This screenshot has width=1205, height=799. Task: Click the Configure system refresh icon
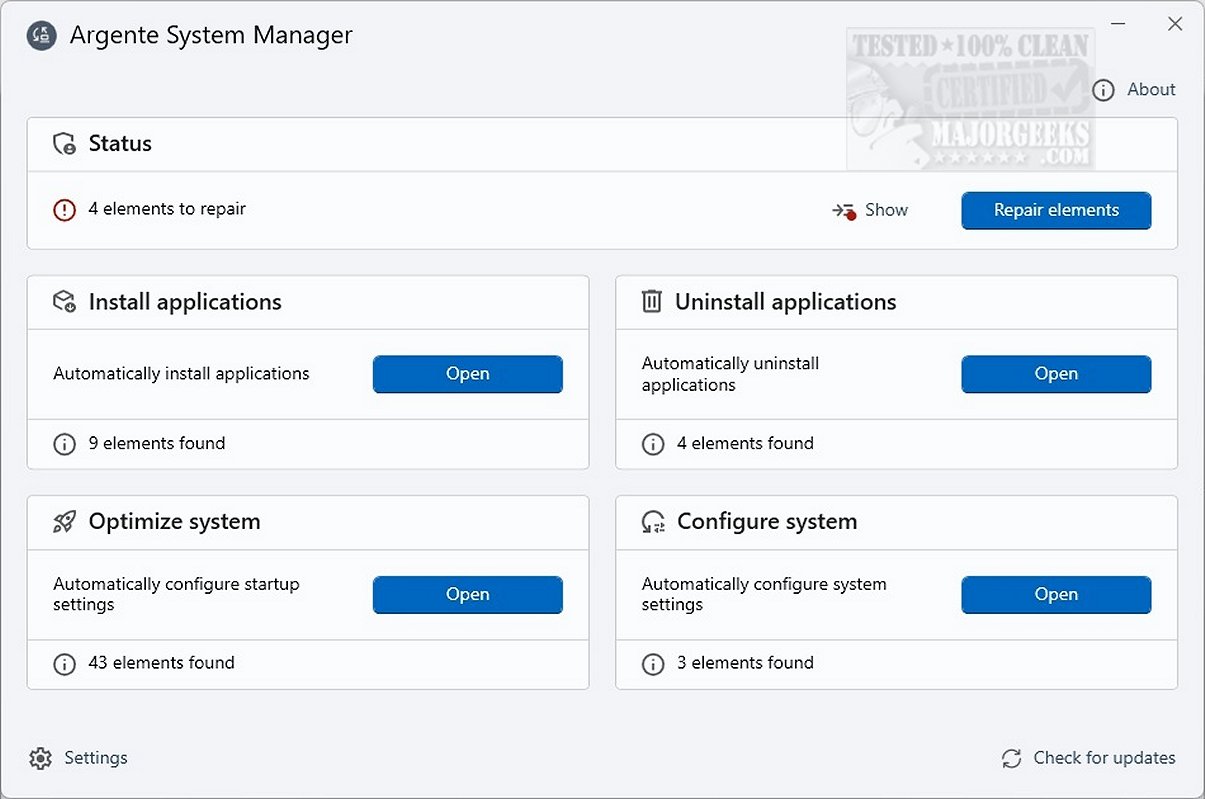[x=653, y=522]
